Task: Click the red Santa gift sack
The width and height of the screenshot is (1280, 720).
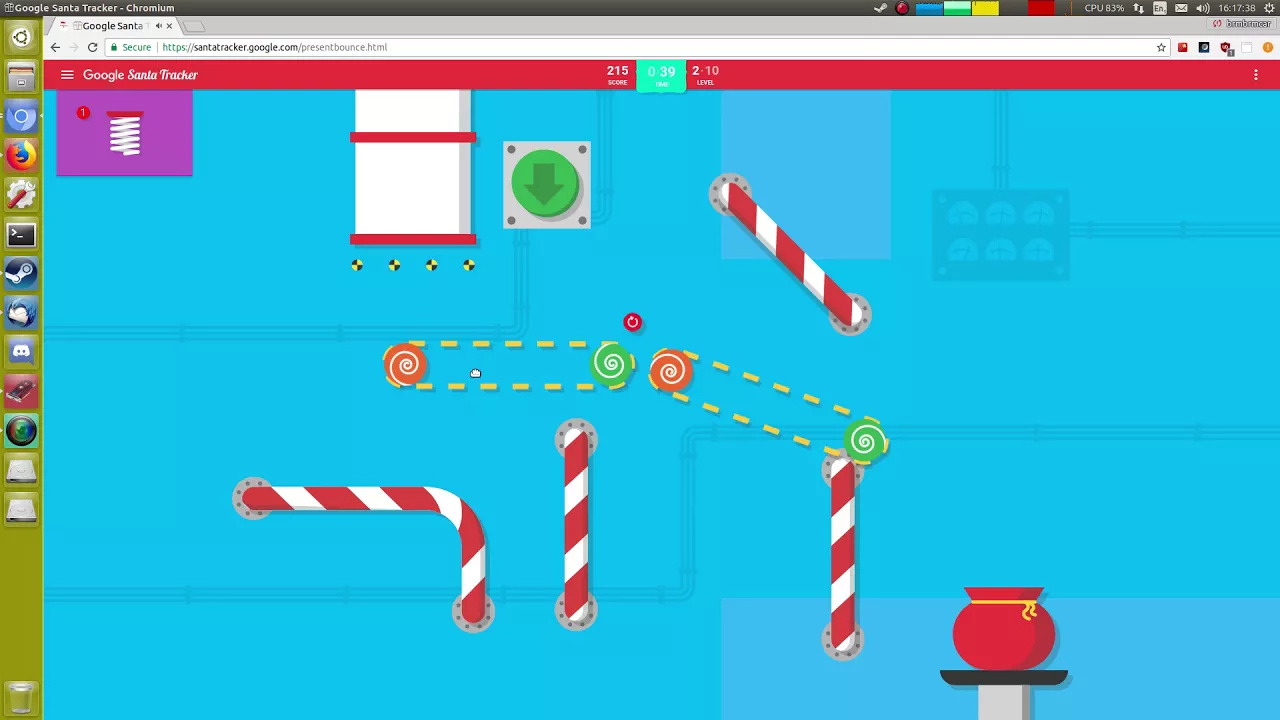Action: point(1003,629)
